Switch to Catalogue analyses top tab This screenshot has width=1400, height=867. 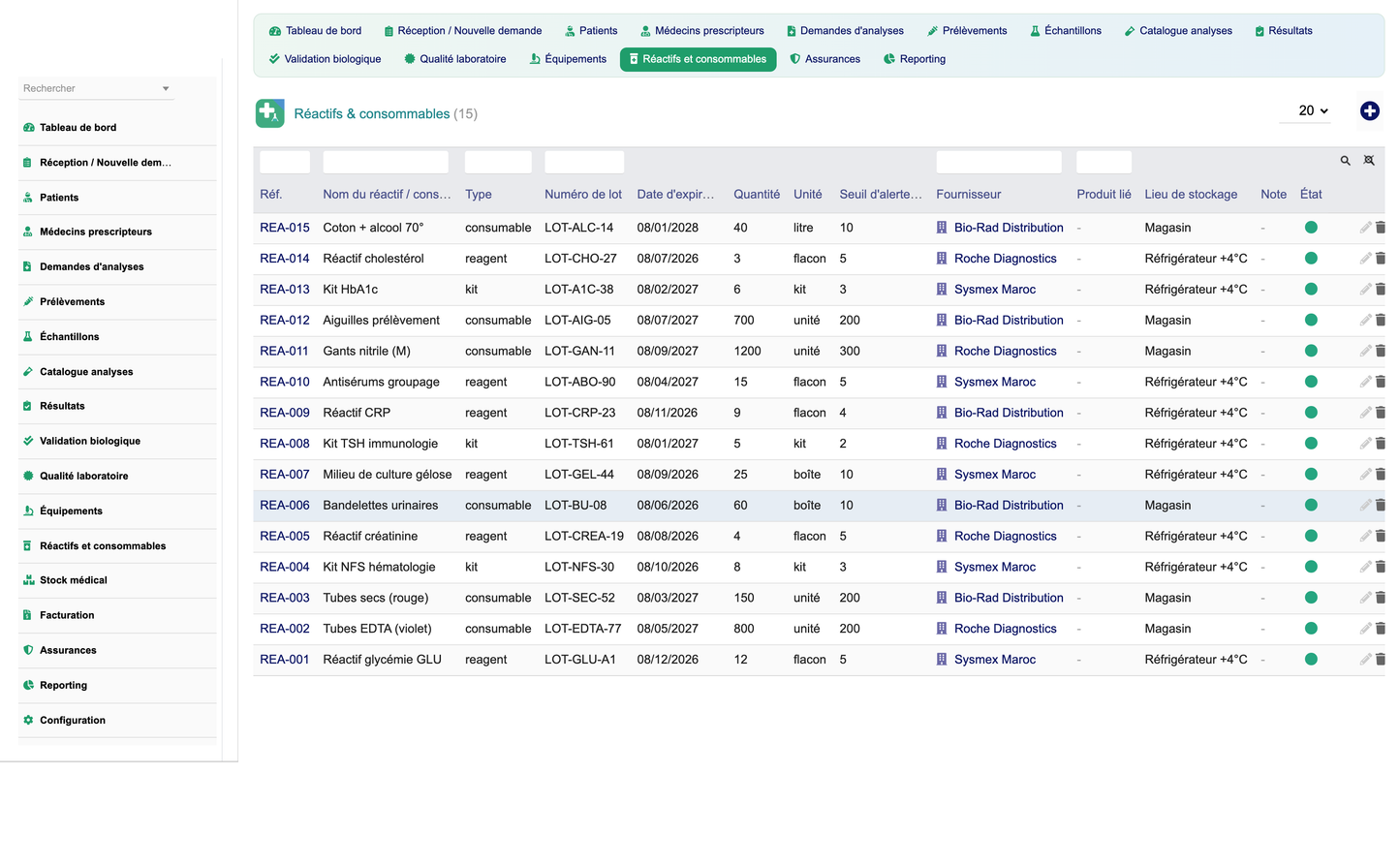(x=1178, y=31)
